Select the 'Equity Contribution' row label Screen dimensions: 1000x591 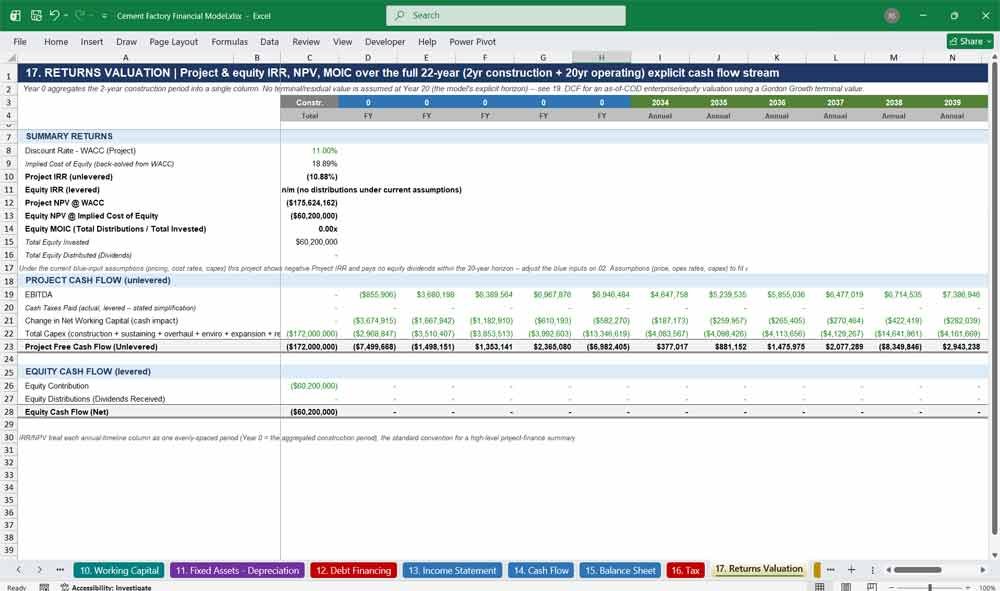point(57,386)
